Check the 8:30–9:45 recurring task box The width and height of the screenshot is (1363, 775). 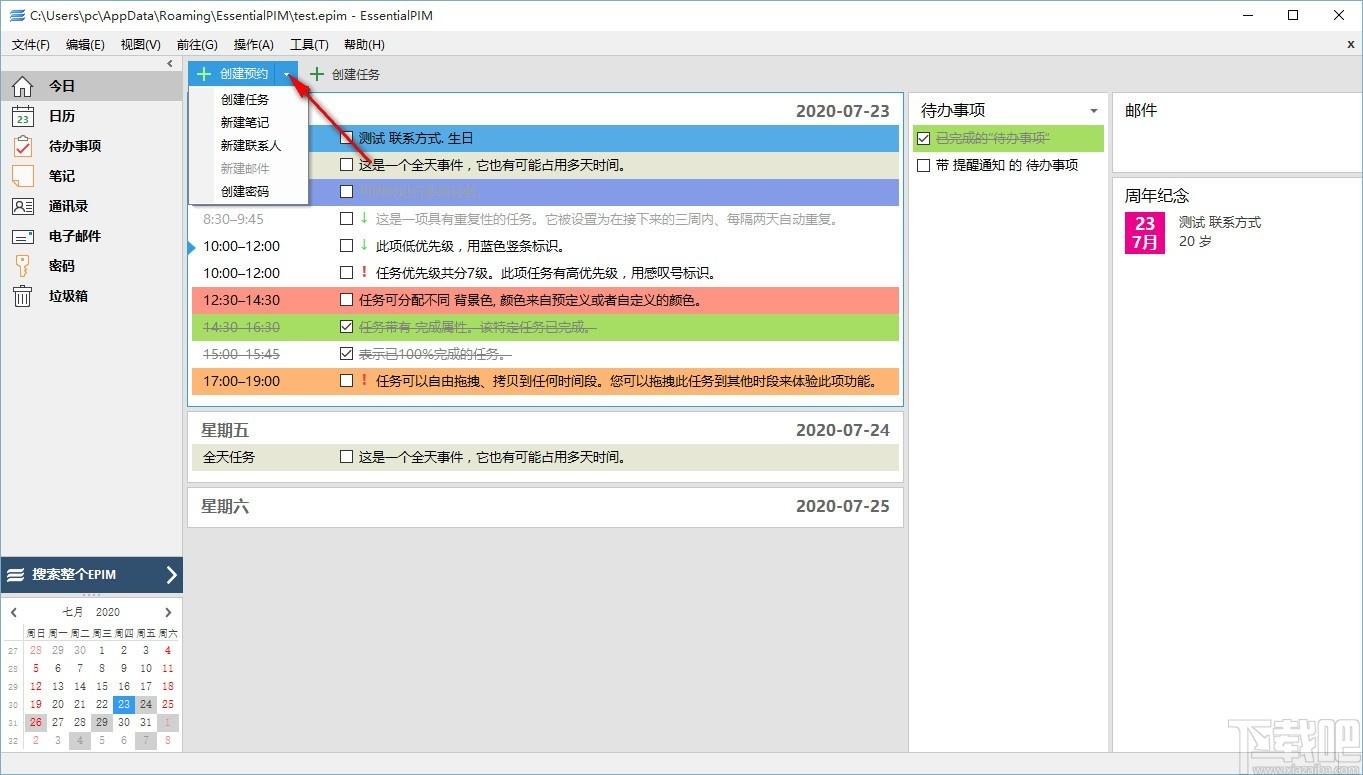pos(346,219)
